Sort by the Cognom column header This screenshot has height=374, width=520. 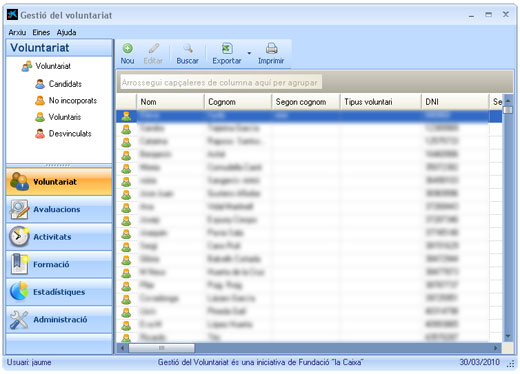pos(238,102)
